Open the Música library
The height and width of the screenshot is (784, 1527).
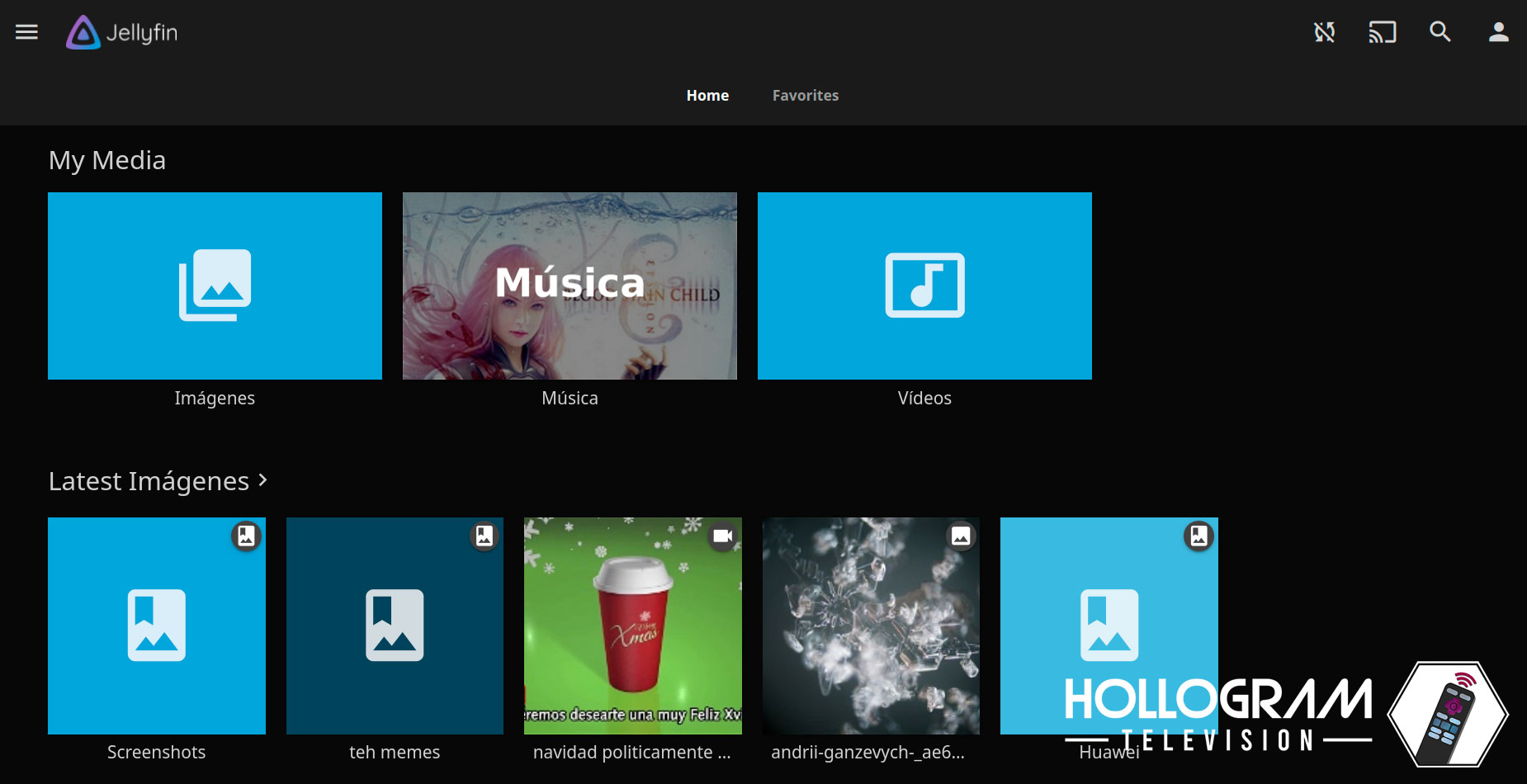click(x=570, y=286)
